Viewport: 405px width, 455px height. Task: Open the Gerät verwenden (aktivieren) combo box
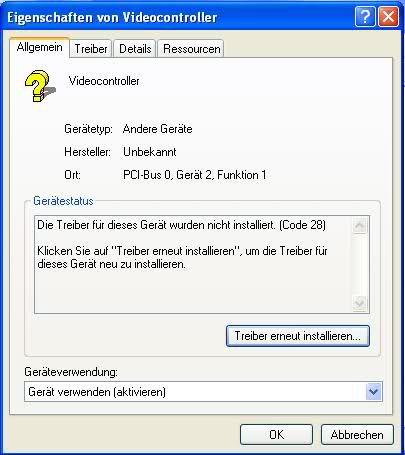pos(203,392)
